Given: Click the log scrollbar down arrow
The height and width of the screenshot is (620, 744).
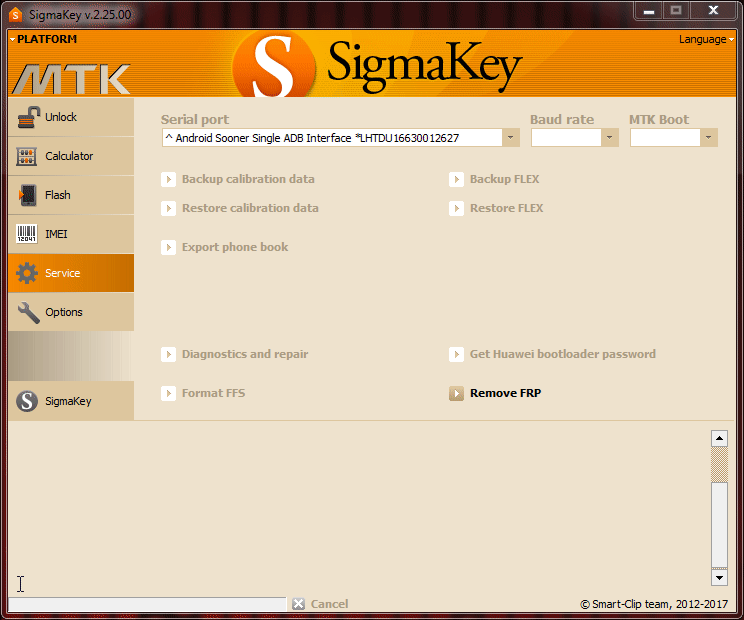Looking at the screenshot, I should click(x=719, y=577).
